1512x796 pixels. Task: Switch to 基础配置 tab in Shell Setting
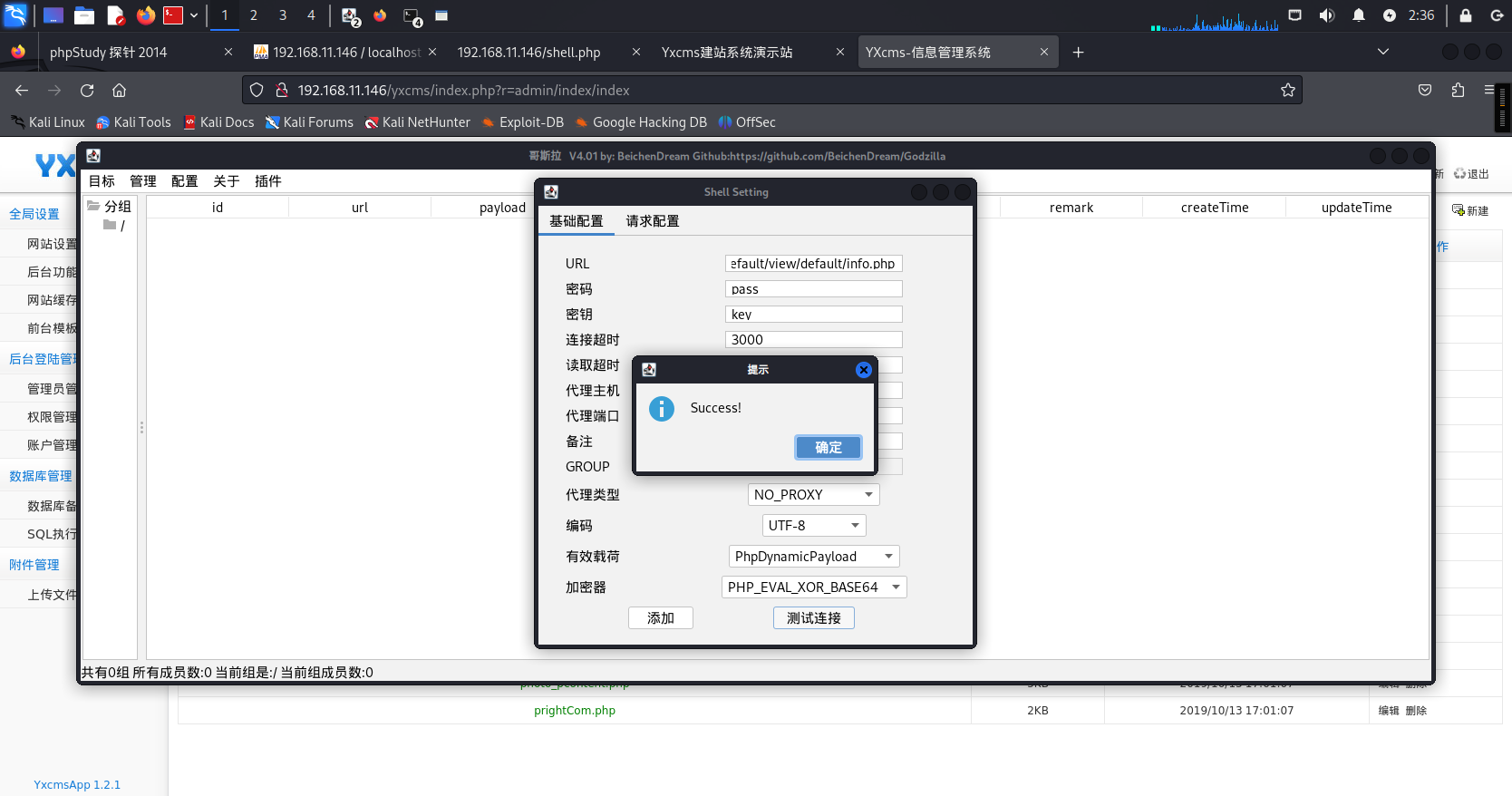577,221
